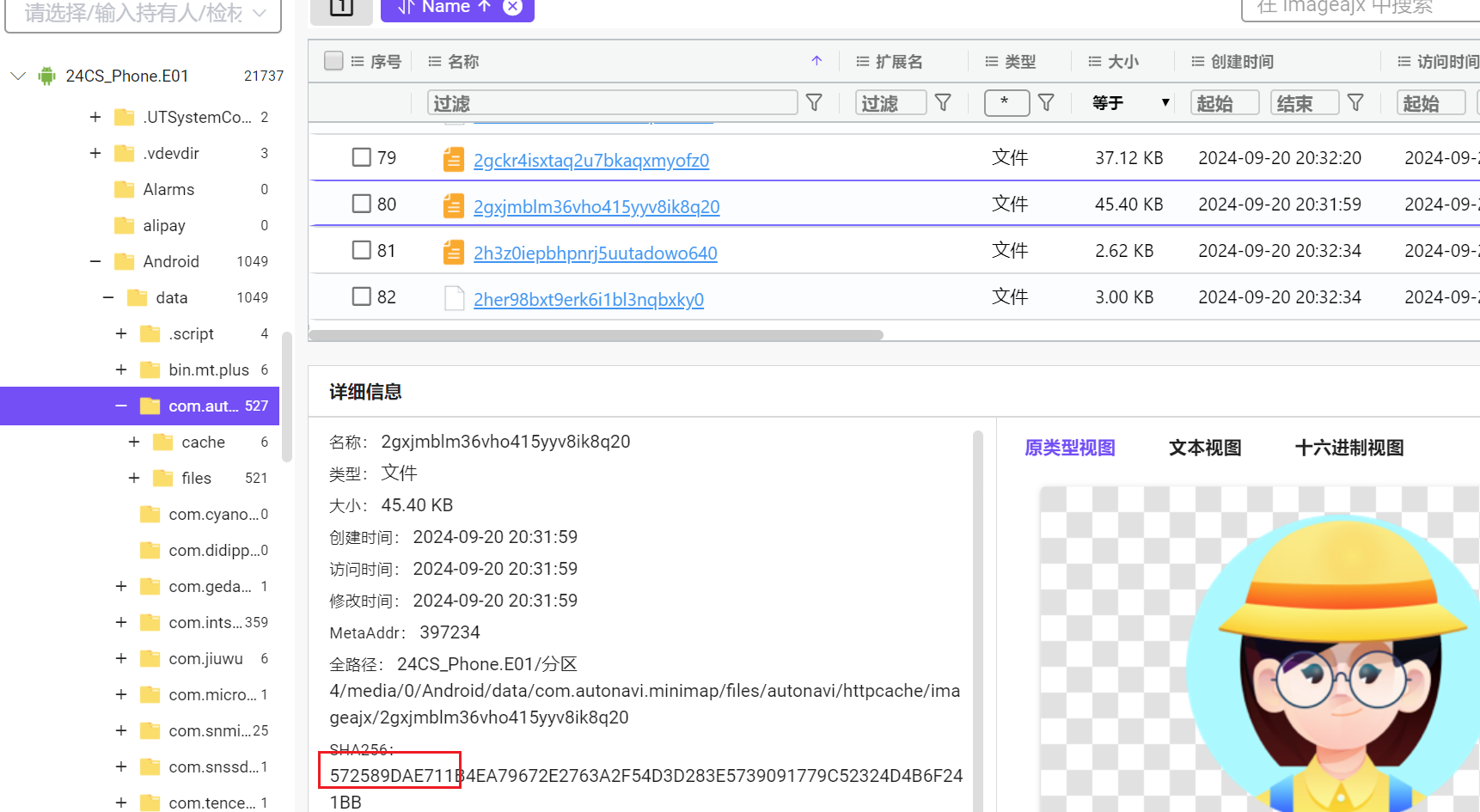Click the selected com.aut folder icon
Image resolution: width=1480 pixels, height=812 pixels.
point(150,406)
